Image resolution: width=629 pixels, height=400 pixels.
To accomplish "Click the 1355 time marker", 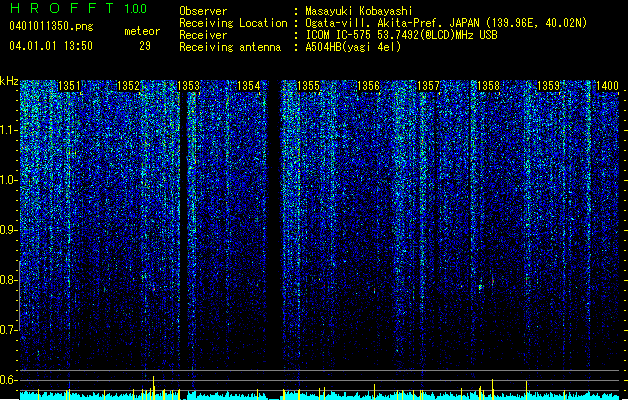I will pyautogui.click(x=308, y=86).
